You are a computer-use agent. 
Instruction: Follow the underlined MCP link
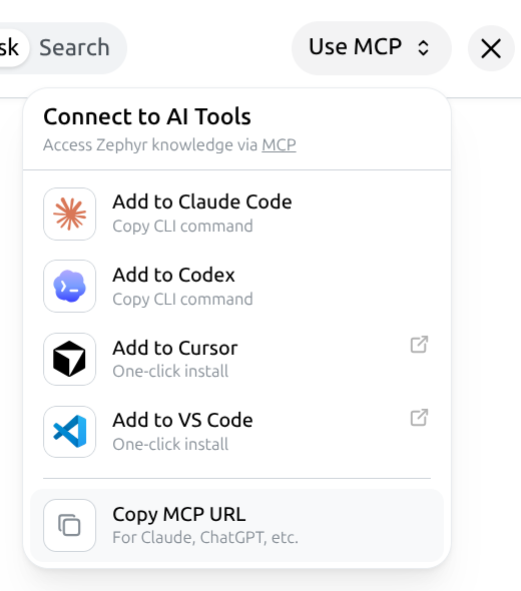click(279, 145)
